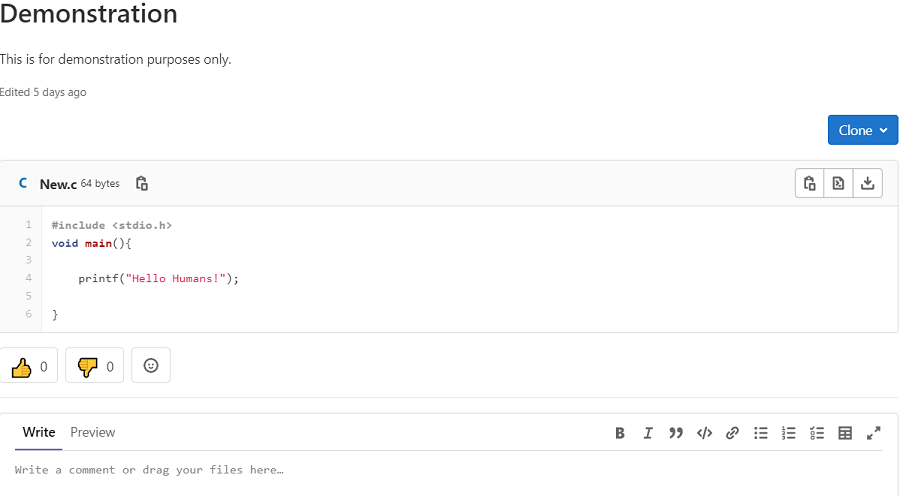
Task: Toggle thumbs down reaction
Action: point(94,367)
